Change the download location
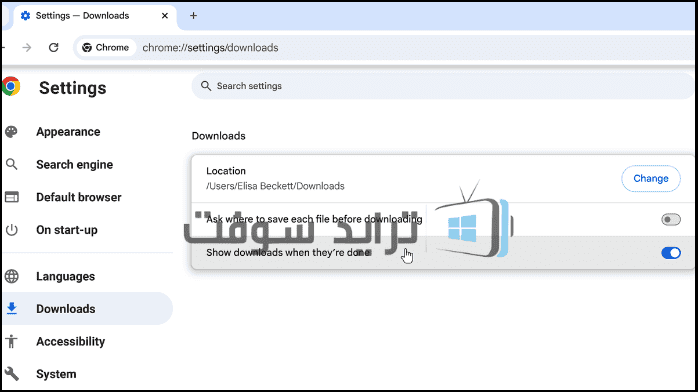 (x=651, y=178)
